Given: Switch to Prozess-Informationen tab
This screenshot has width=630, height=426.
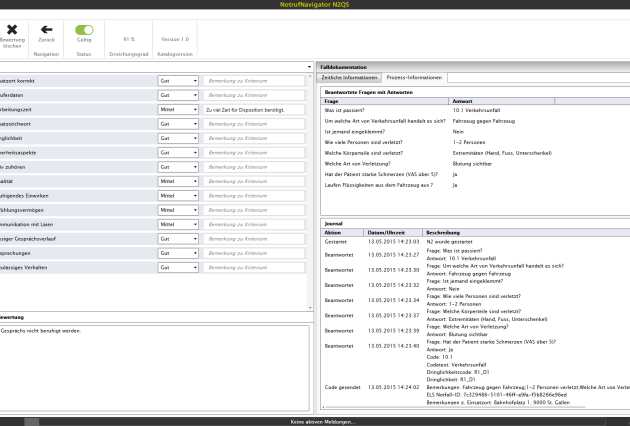Looking at the screenshot, I should 414,78.
